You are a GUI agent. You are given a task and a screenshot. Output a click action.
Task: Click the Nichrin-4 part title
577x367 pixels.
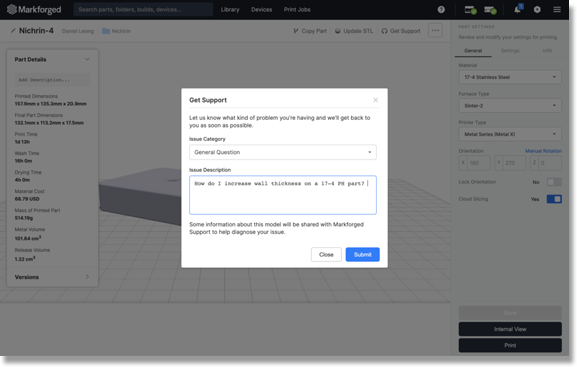point(36,31)
